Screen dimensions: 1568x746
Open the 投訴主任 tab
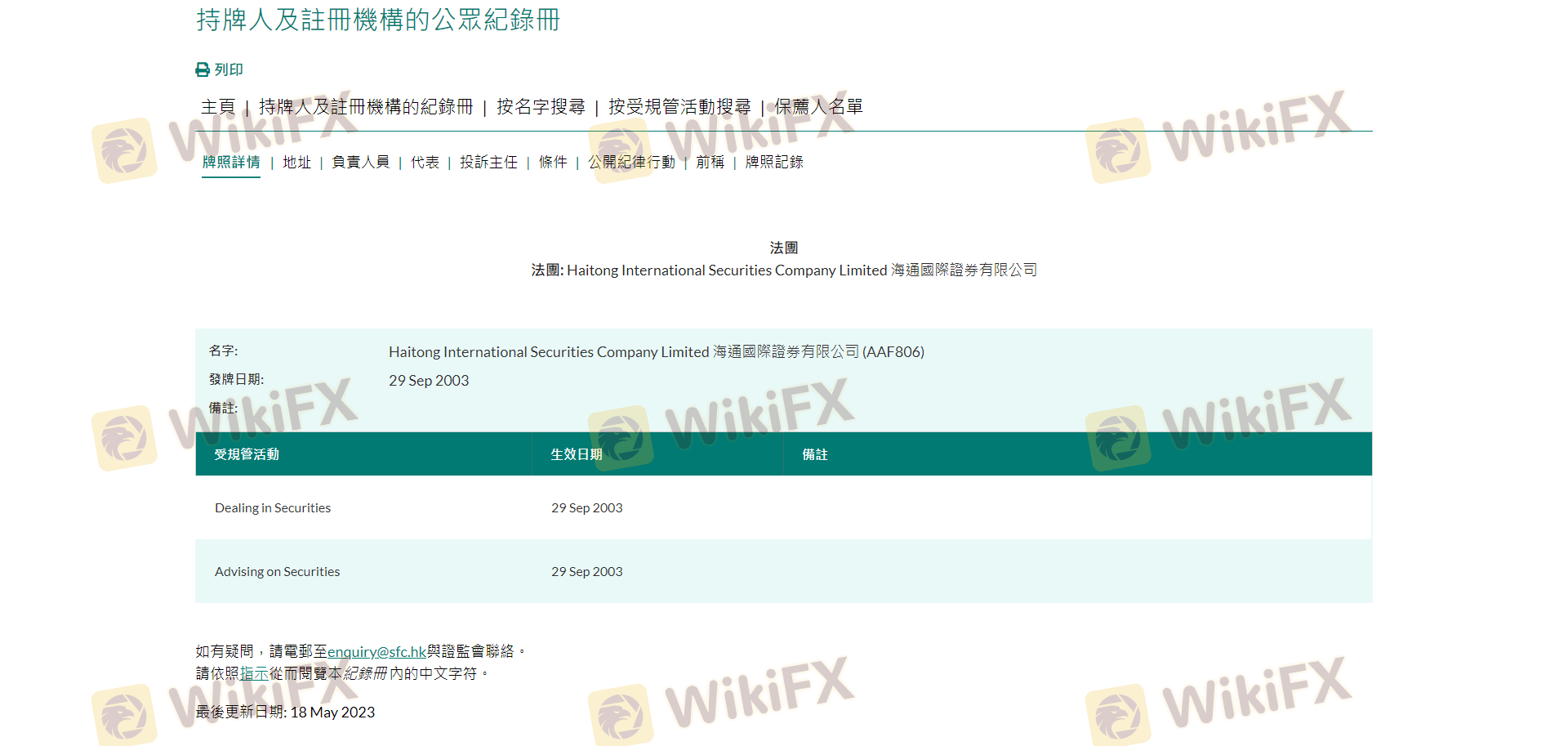pyautogui.click(x=488, y=163)
